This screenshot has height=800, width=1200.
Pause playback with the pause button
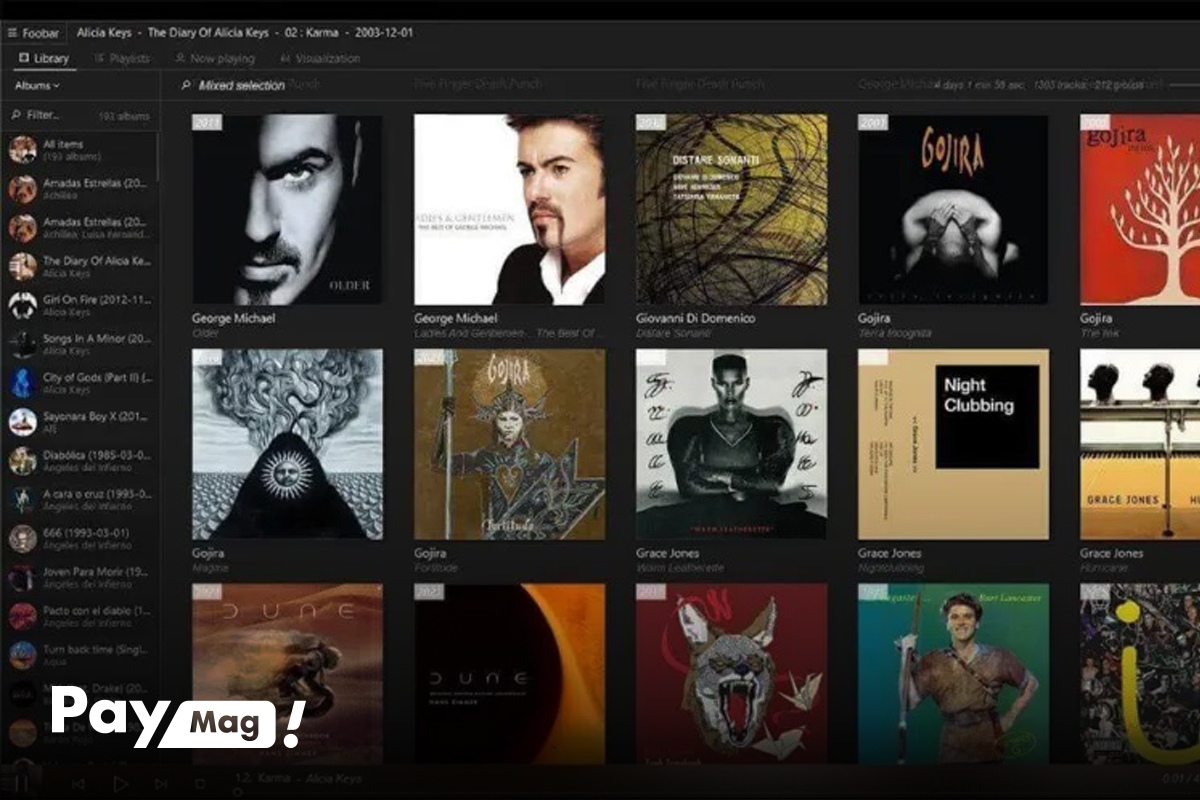[22, 783]
